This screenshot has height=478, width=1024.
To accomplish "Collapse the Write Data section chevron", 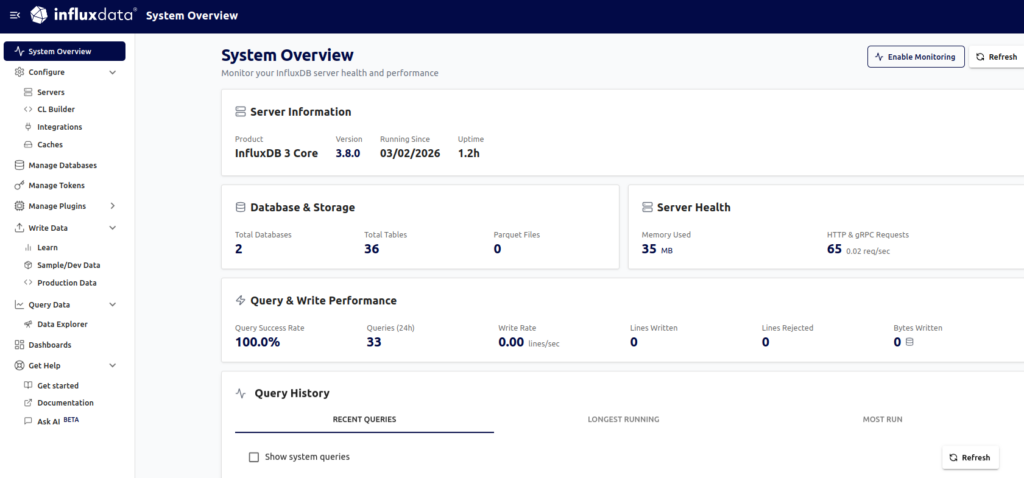I will pos(112,228).
